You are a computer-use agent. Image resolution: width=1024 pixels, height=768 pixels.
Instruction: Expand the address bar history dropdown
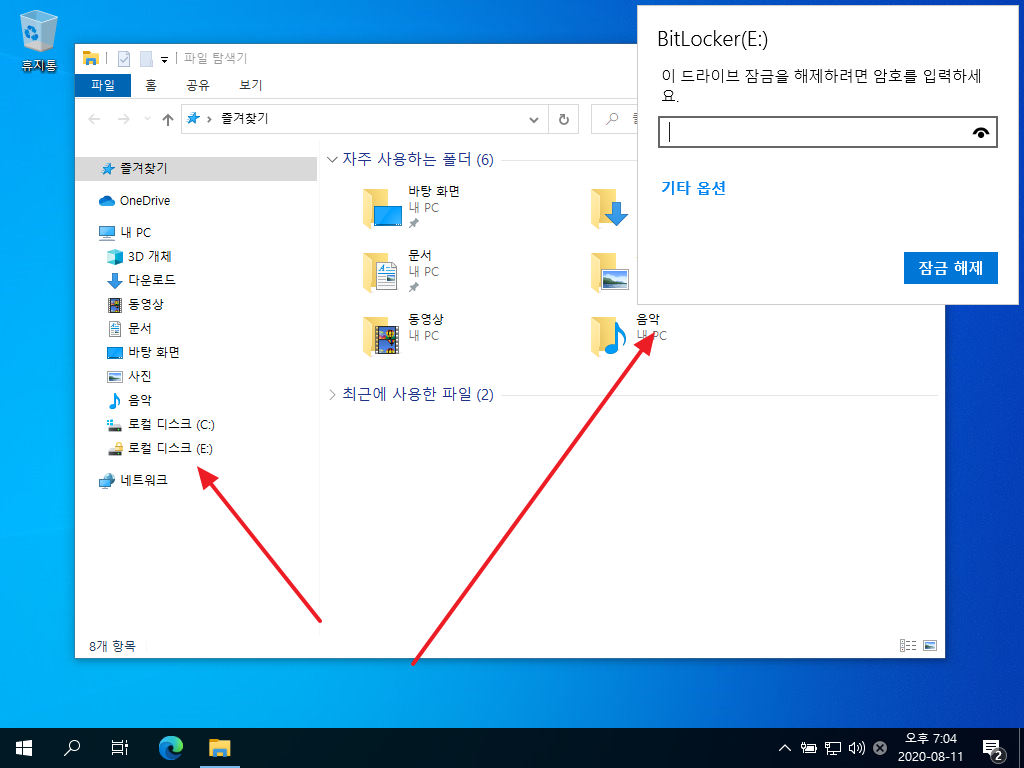click(534, 120)
